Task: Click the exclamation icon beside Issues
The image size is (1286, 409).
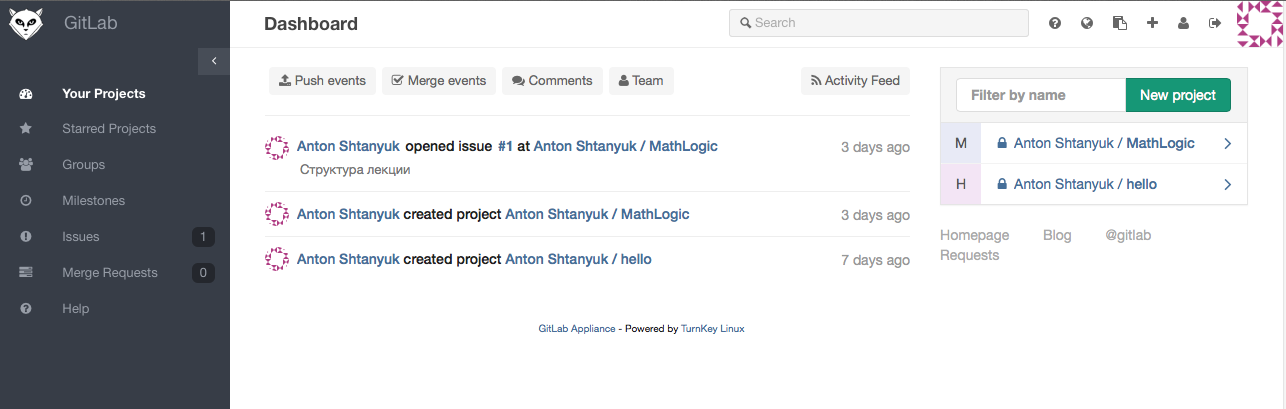Action: point(26,236)
